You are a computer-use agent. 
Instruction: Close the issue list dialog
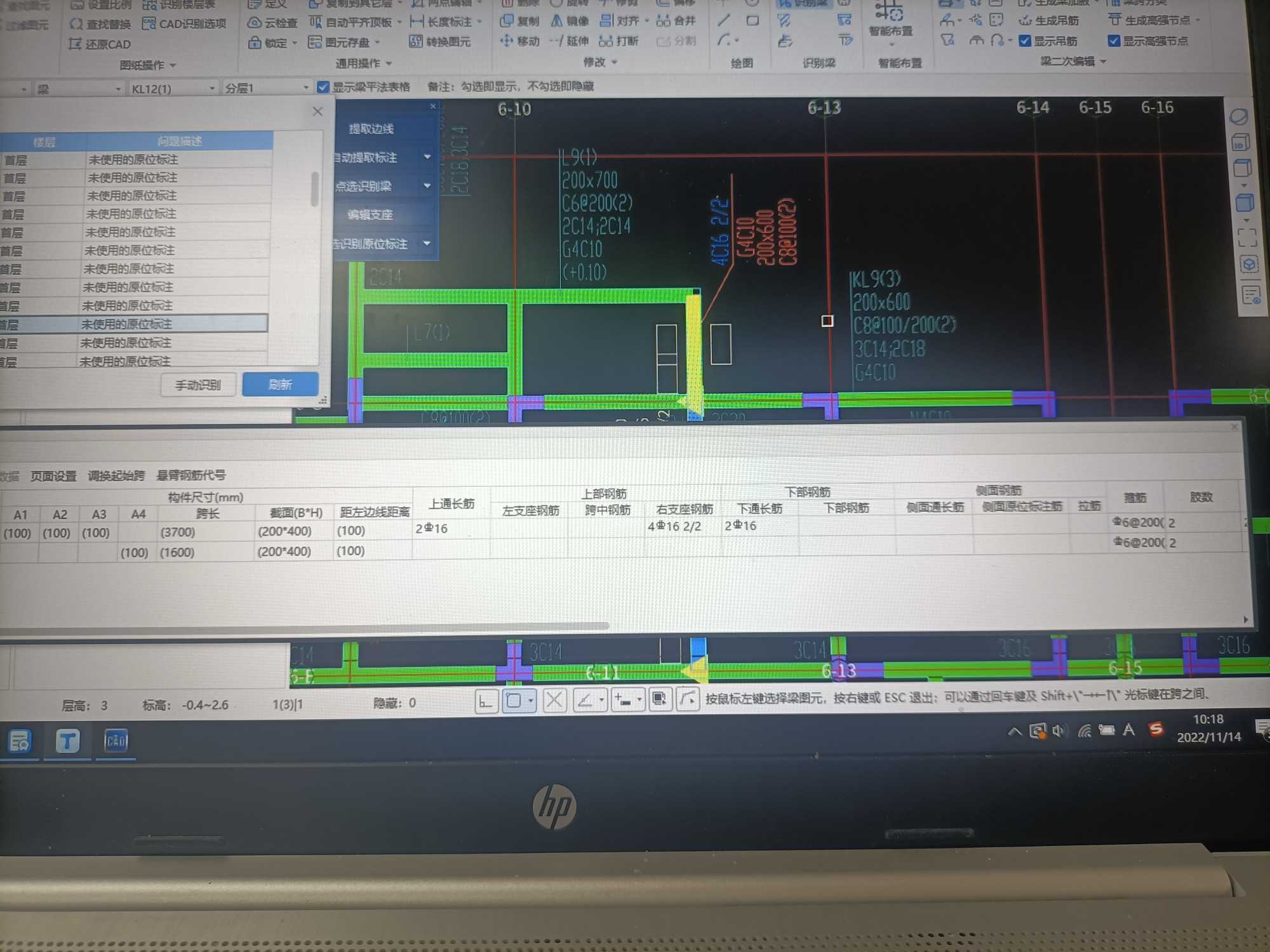(318, 112)
